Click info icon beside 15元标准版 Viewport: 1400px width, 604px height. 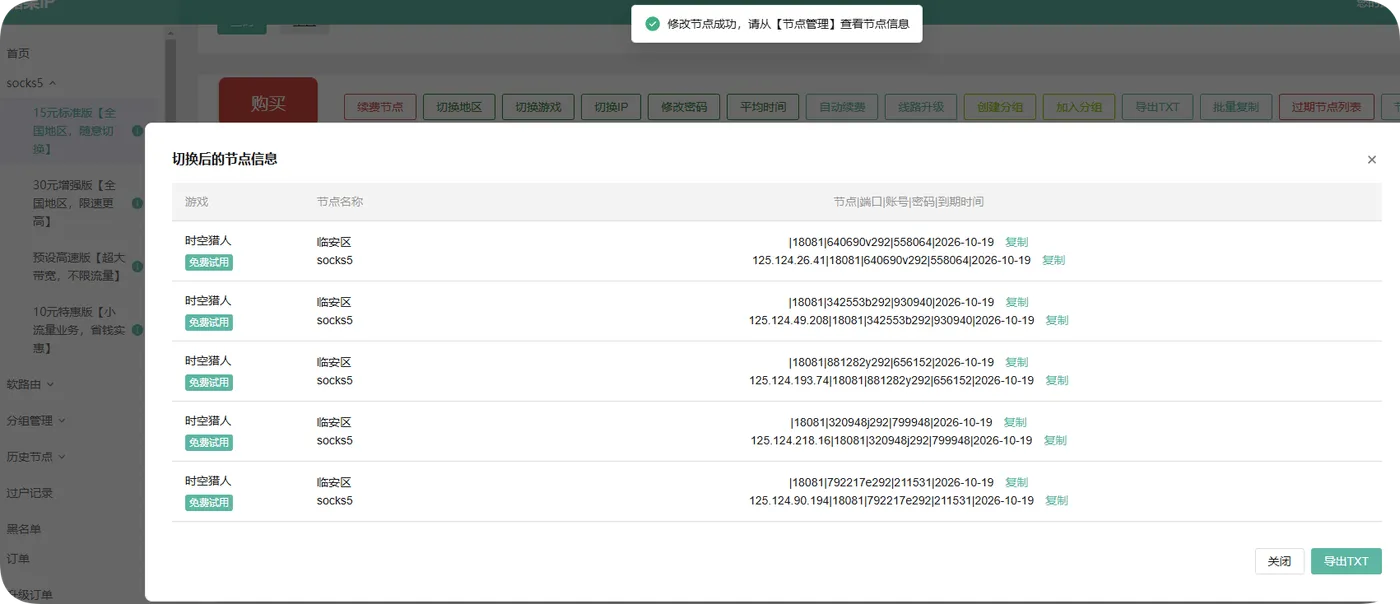click(137, 131)
